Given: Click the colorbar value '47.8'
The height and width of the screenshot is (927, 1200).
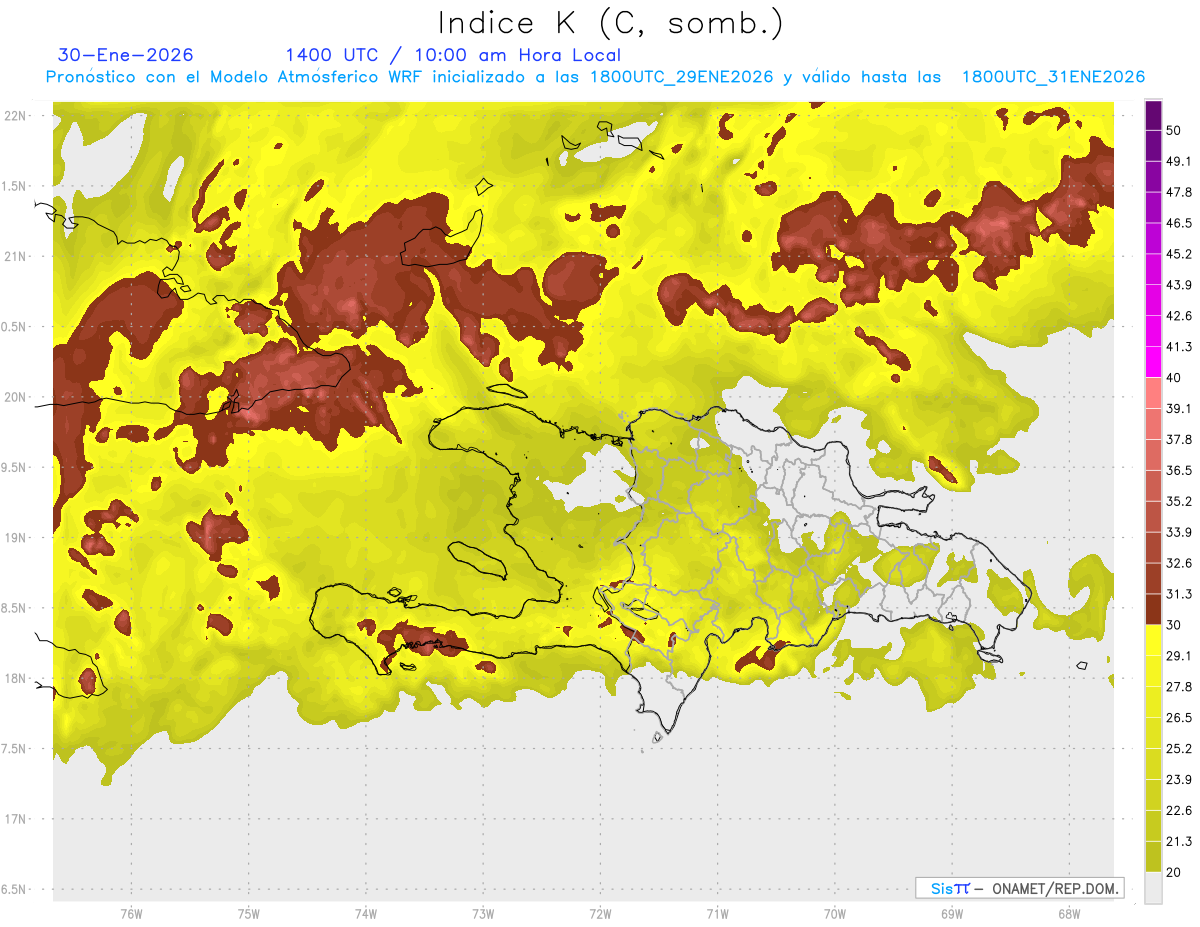Looking at the screenshot, I should pyautogui.click(x=1179, y=192).
